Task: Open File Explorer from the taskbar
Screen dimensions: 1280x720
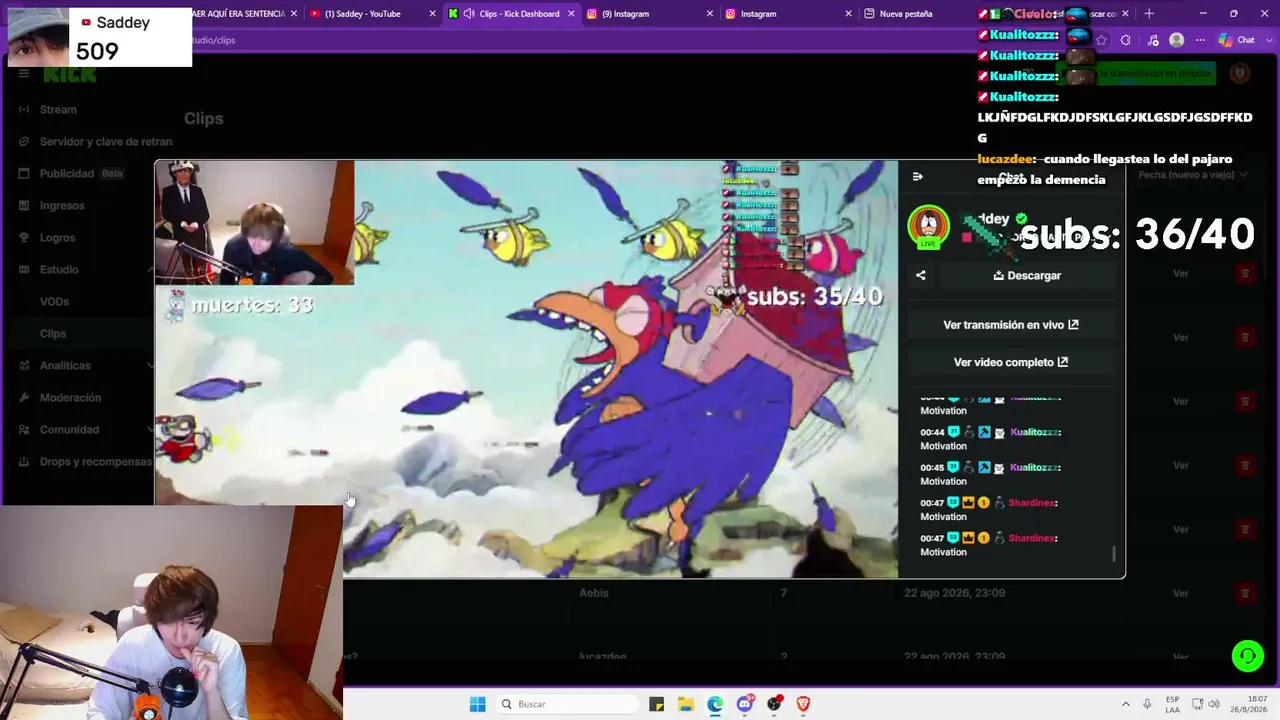Action: click(686, 704)
